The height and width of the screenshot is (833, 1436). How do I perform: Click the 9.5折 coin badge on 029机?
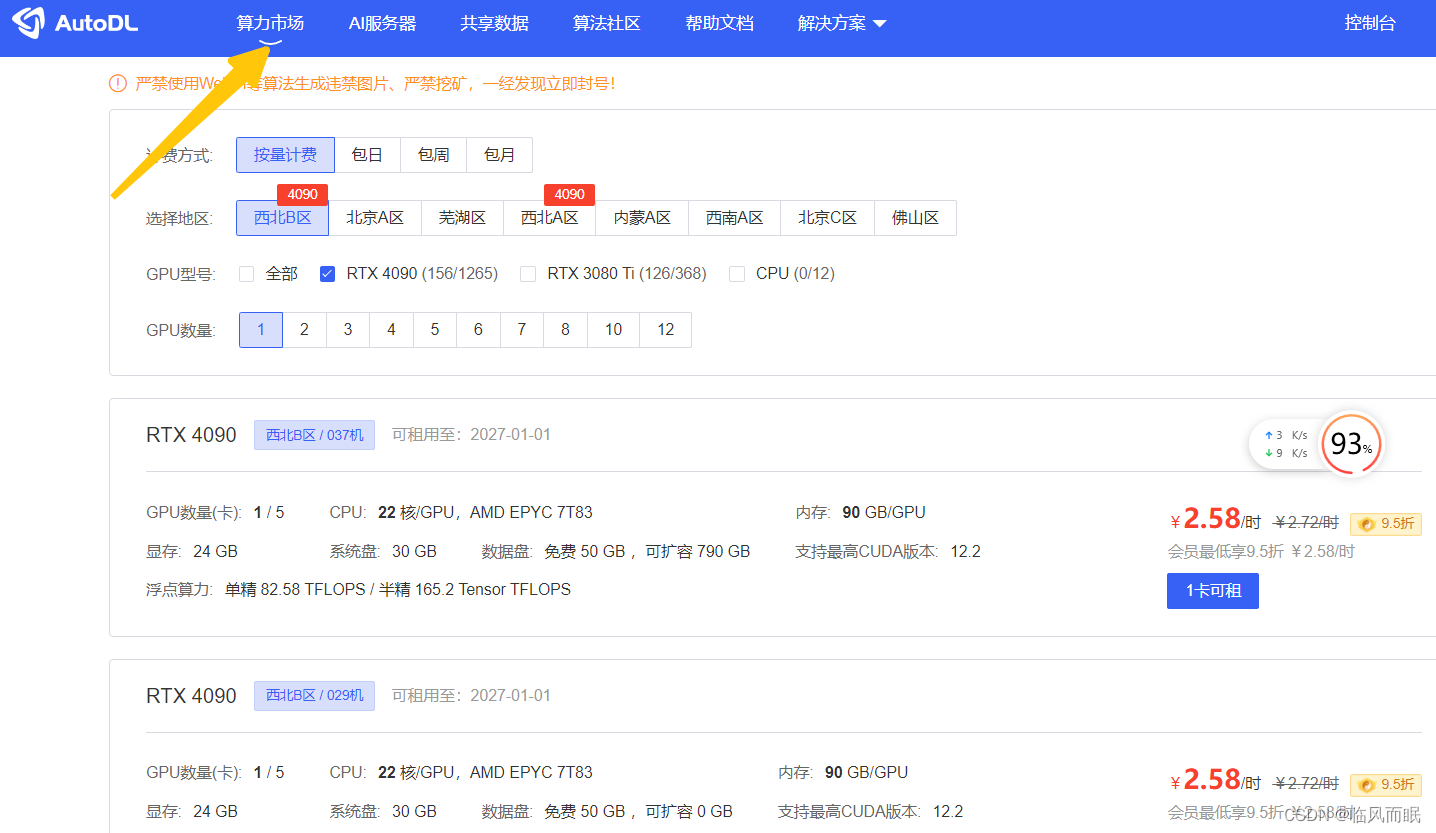tap(1386, 784)
